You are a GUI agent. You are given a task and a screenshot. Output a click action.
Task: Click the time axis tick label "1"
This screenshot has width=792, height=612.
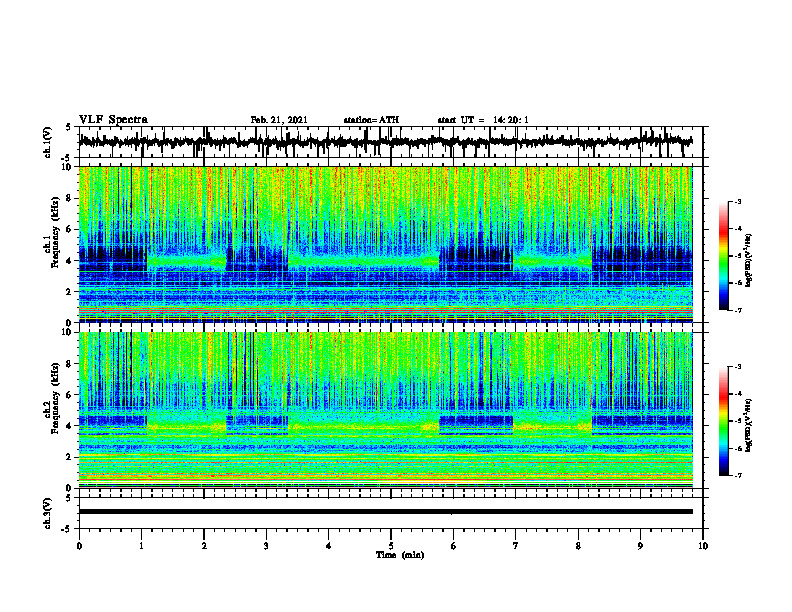tap(141, 546)
